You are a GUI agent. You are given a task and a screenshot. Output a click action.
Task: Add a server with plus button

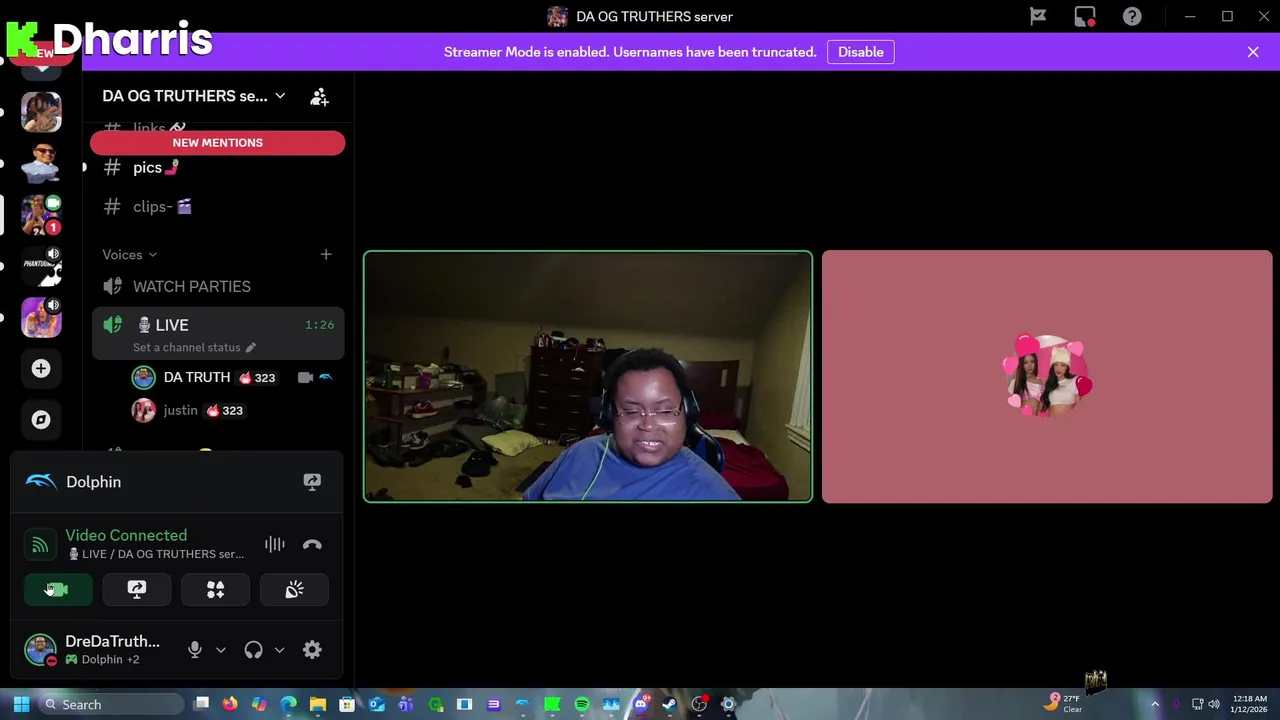tap(41, 369)
